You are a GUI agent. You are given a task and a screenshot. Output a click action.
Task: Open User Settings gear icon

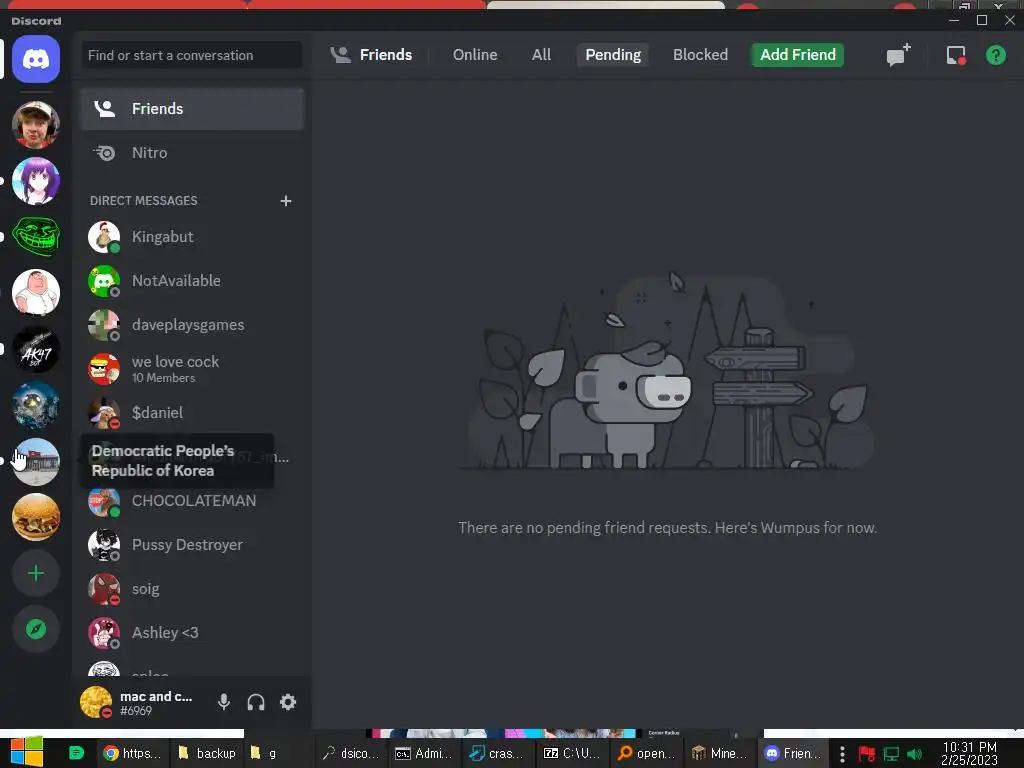[288, 702]
